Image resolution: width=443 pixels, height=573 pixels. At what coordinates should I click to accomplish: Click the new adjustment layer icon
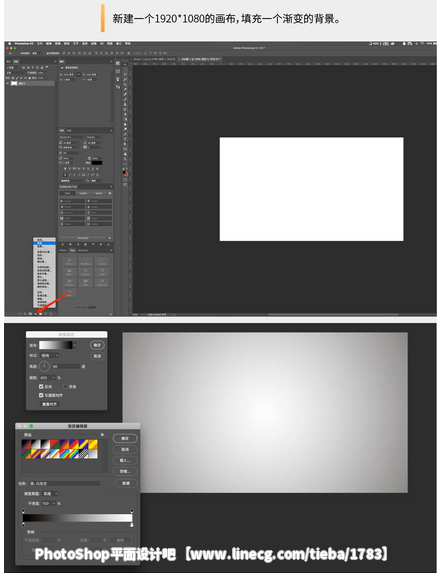35,314
